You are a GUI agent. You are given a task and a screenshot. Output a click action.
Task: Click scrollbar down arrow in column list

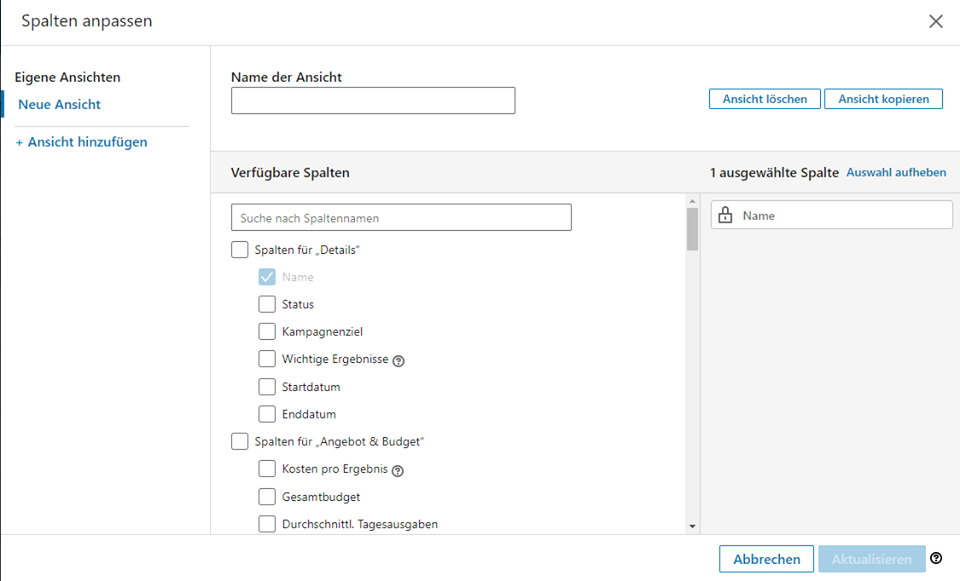pyautogui.click(x=692, y=526)
